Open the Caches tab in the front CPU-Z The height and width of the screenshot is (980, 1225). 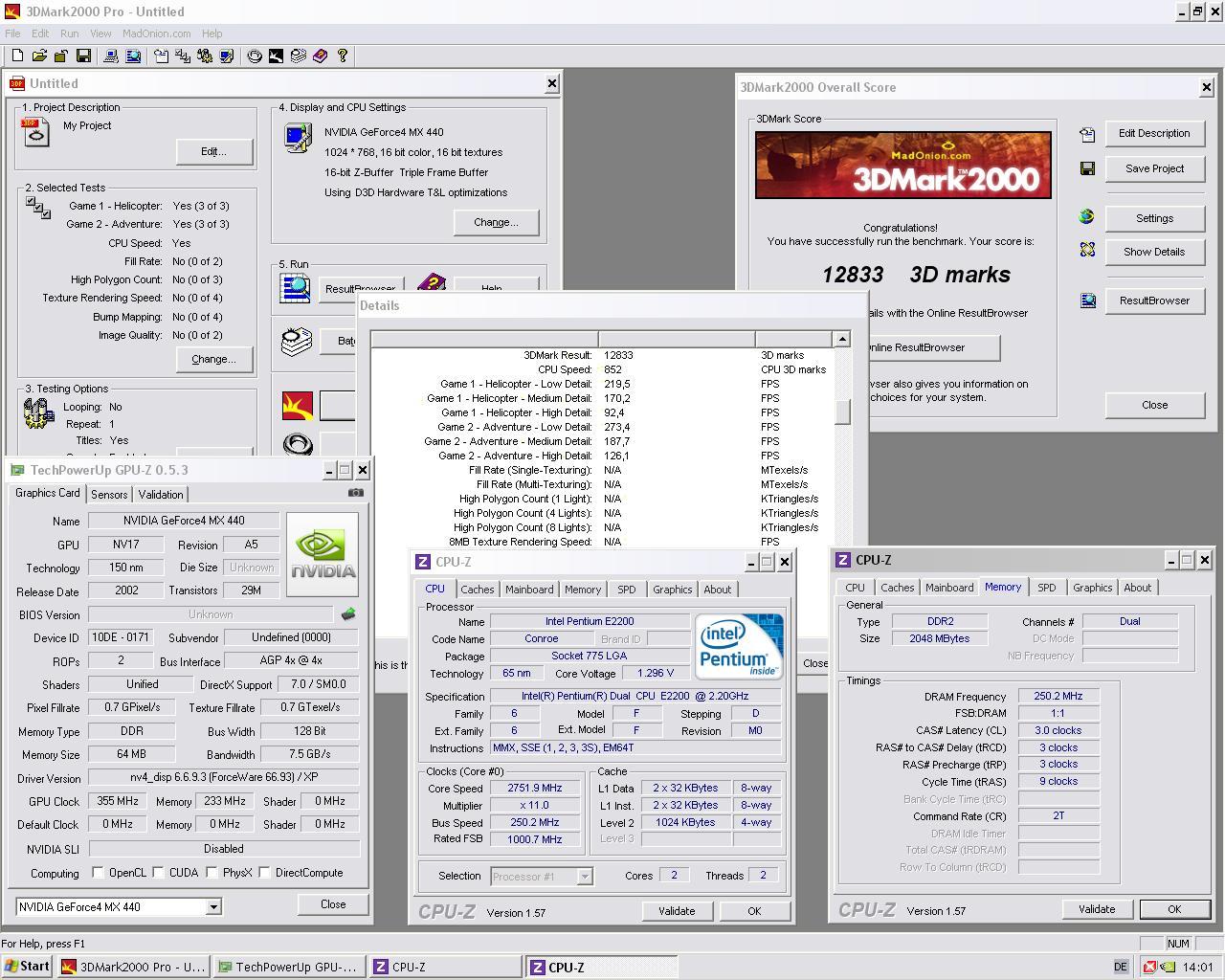[478, 590]
